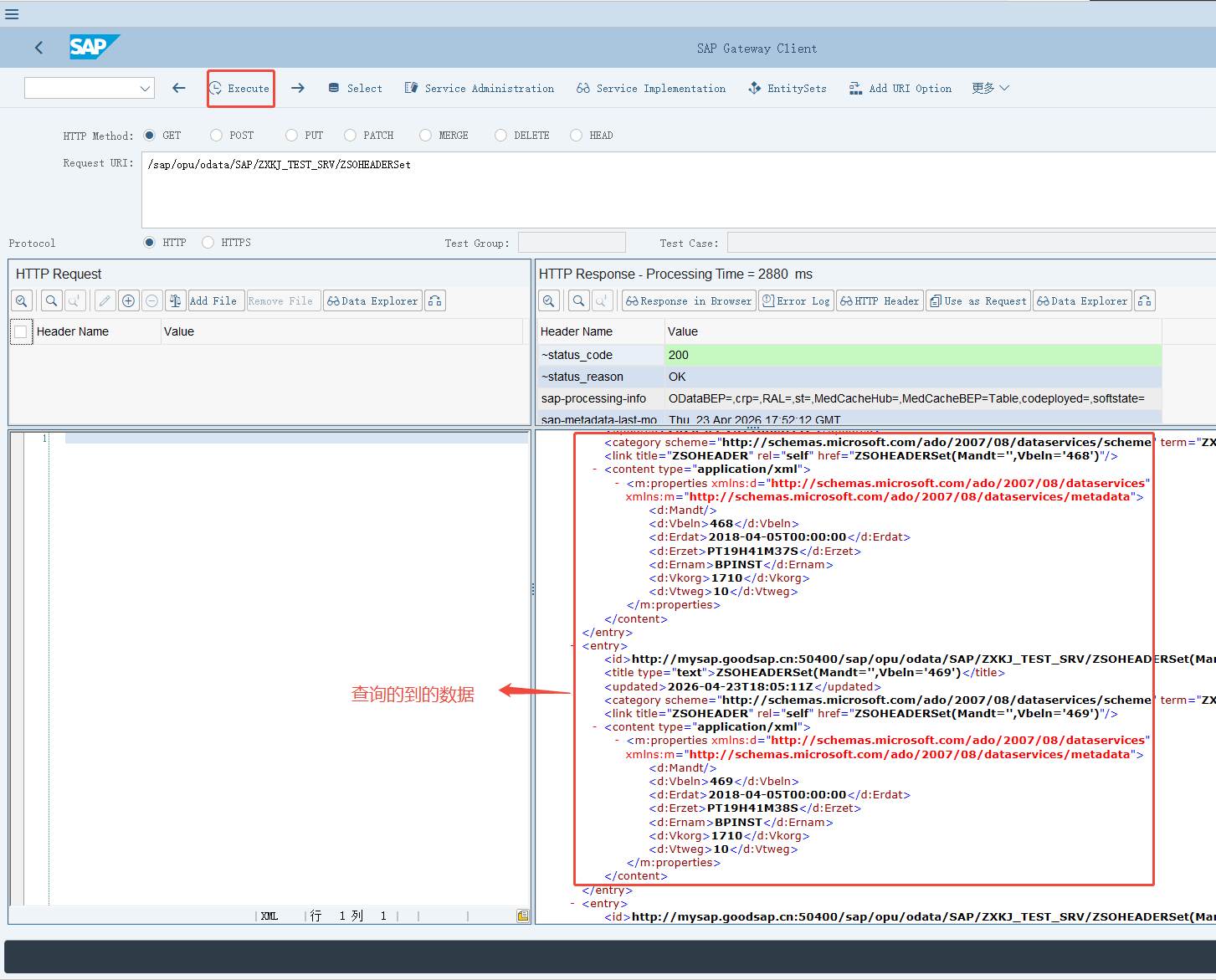Click the plus add-header icon
This screenshot has height=980, width=1216.
128,300
